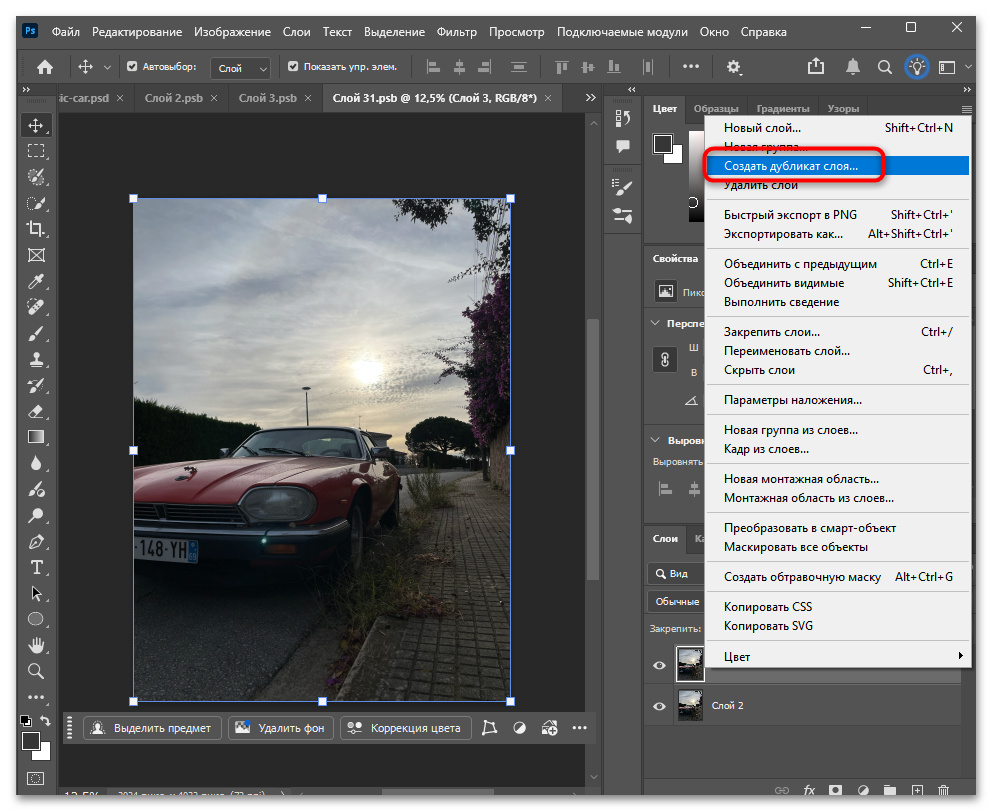Select the Rectangular Marquee tool

[36, 151]
